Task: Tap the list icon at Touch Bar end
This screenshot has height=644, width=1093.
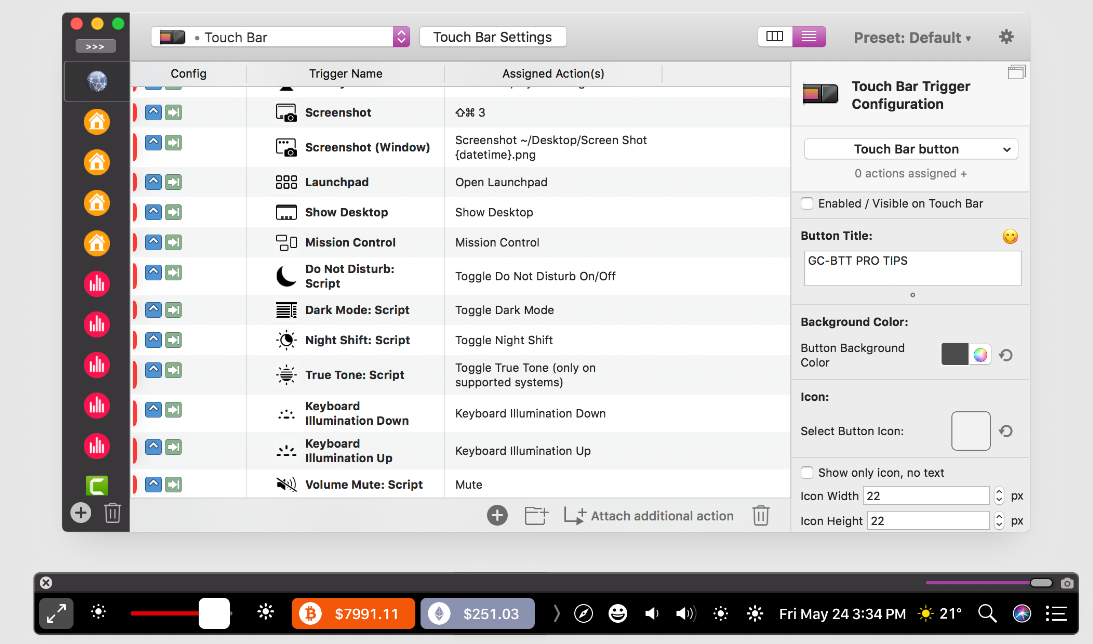Action: point(1056,613)
